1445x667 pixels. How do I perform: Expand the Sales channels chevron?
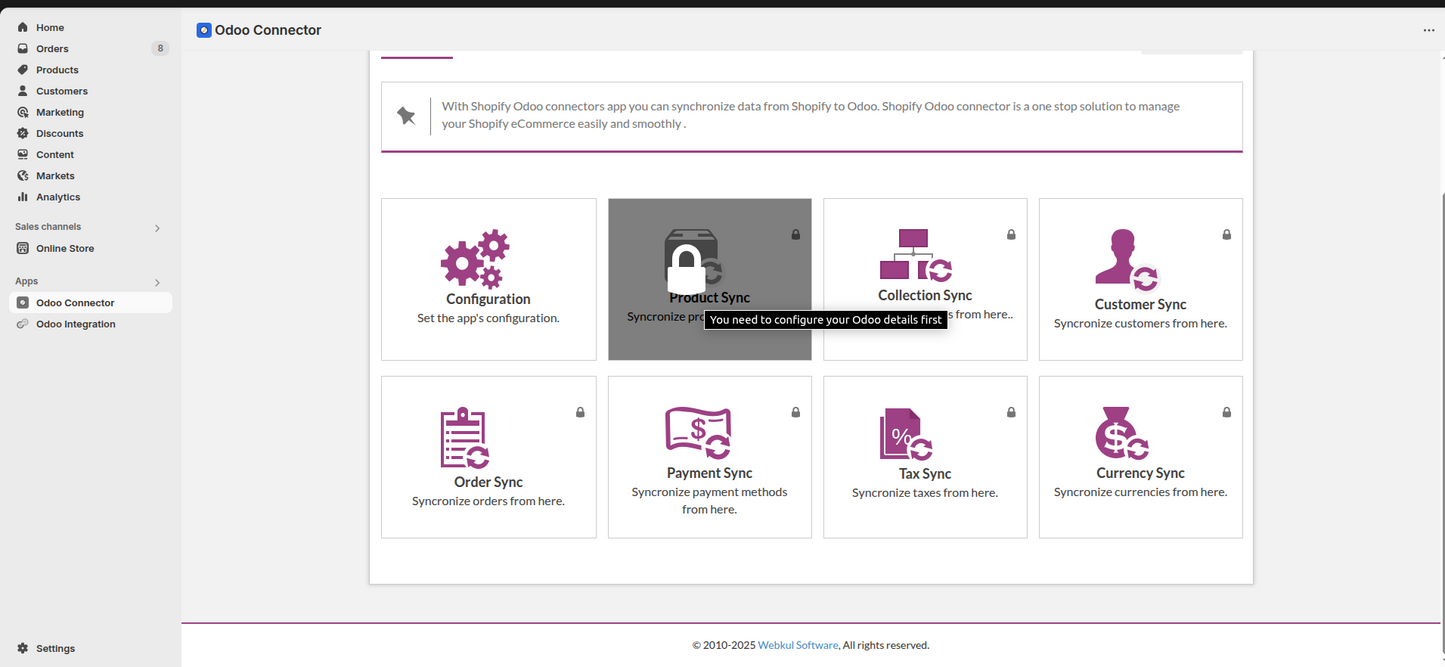point(157,228)
